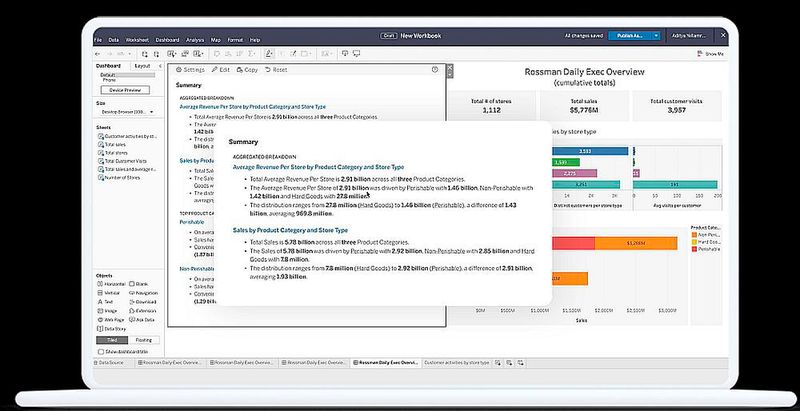Select the Data Story object

[x=111, y=329]
